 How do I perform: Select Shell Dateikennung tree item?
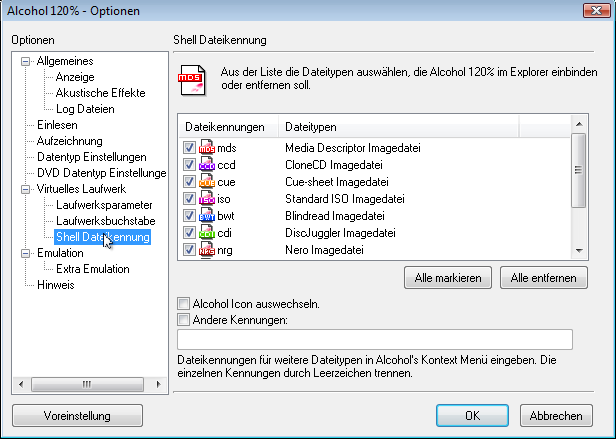click(x=103, y=237)
